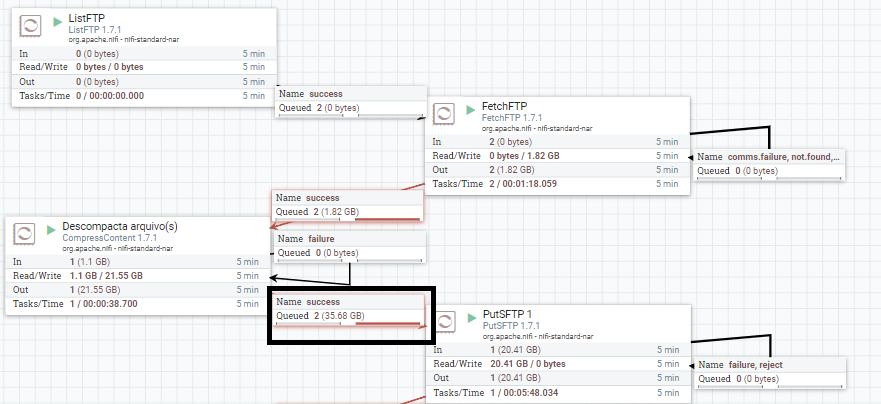Click the Descompacta arquivo(s) processor icon

pyautogui.click(x=24, y=234)
